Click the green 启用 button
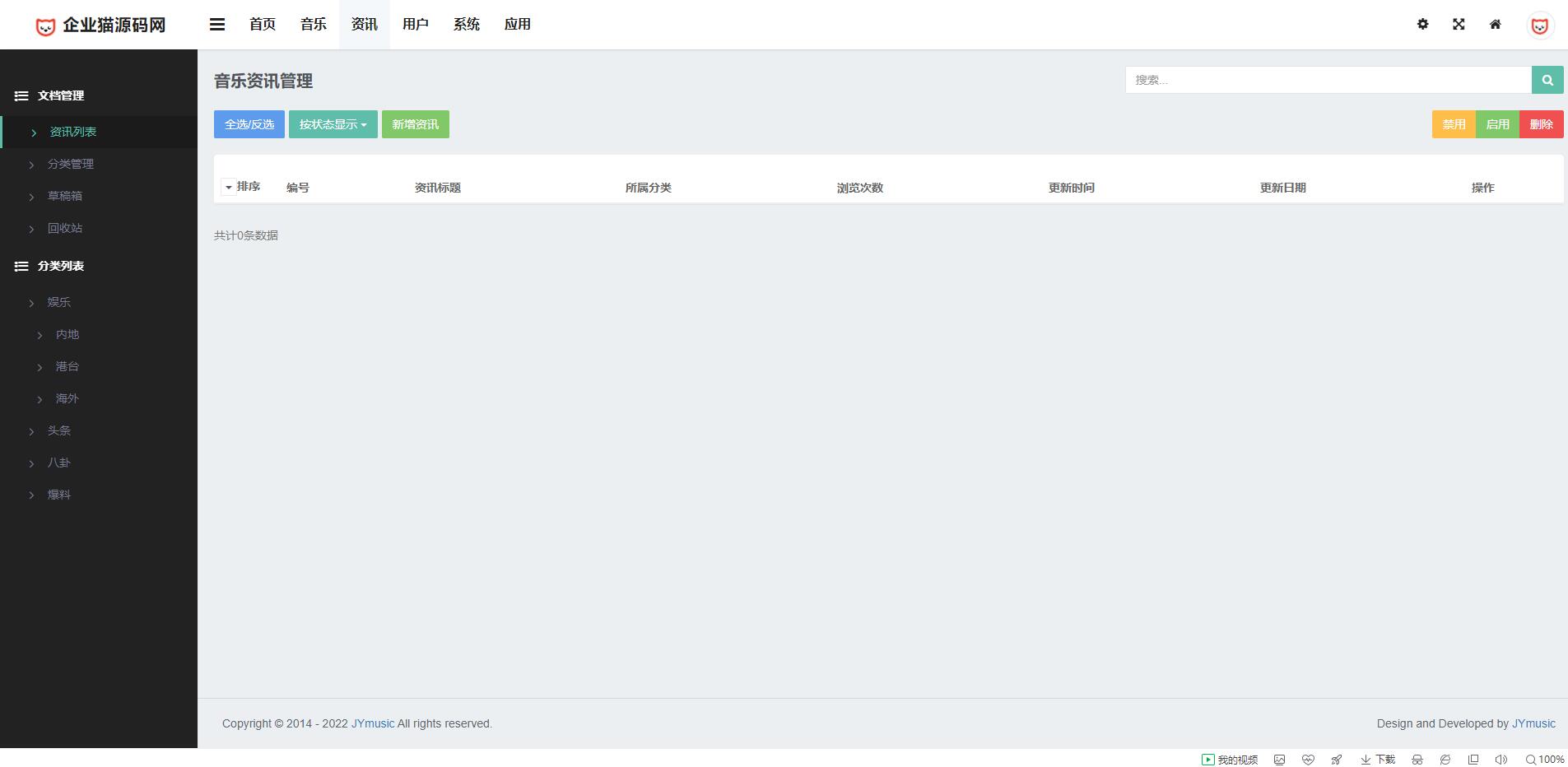The width and height of the screenshot is (1568, 767). point(1498,124)
